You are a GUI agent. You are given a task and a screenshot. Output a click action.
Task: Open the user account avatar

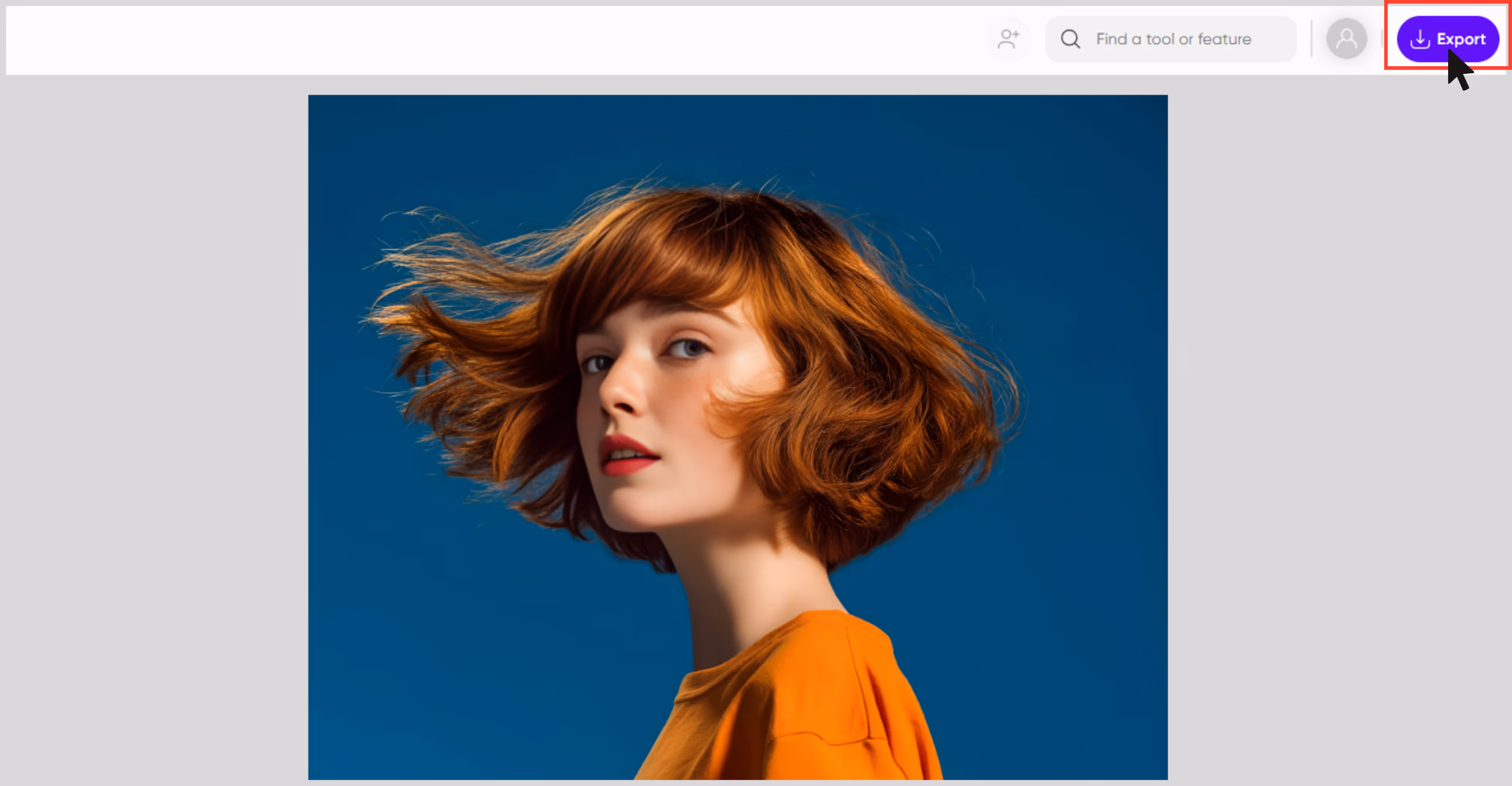point(1346,39)
